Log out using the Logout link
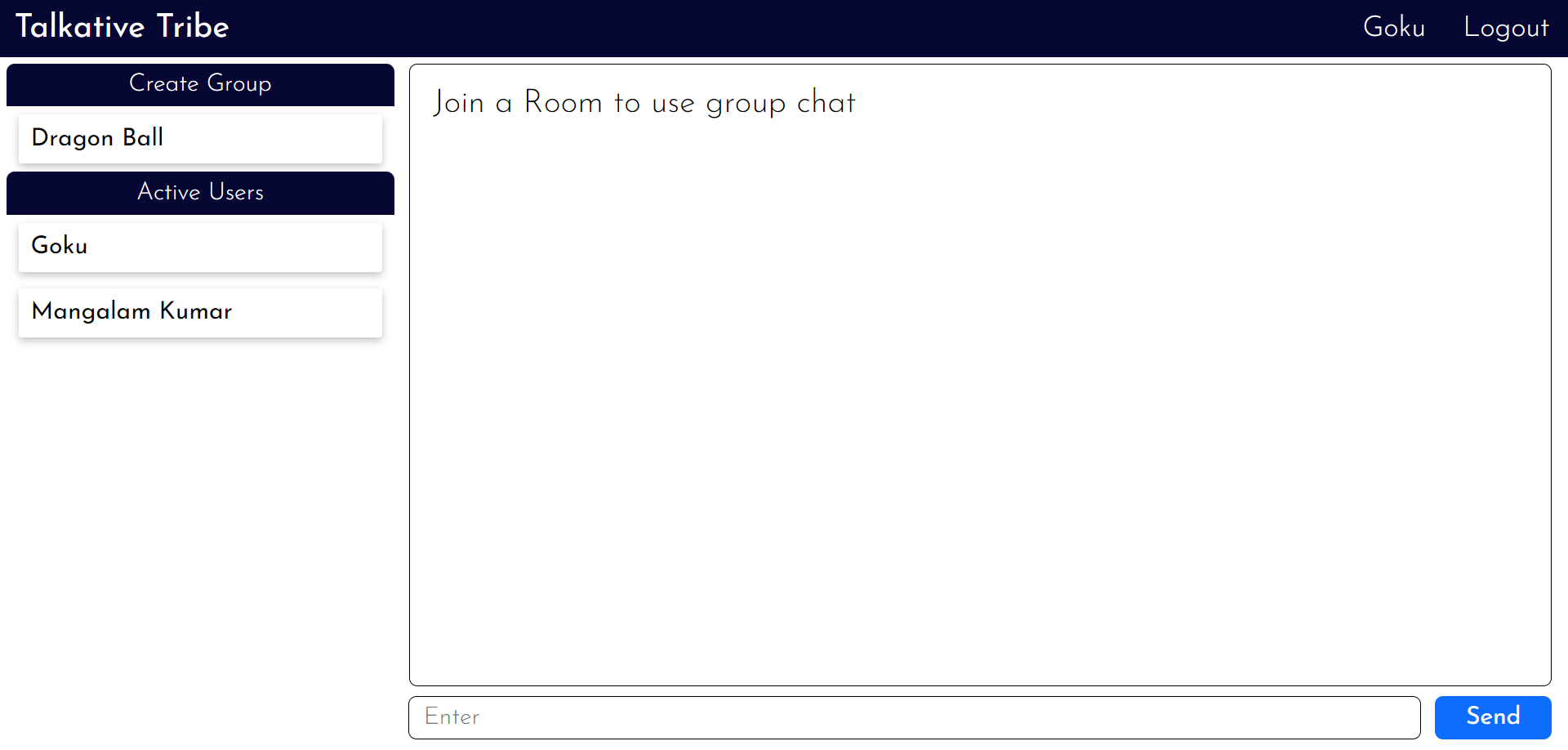This screenshot has height=750, width=1568. coord(1506,27)
